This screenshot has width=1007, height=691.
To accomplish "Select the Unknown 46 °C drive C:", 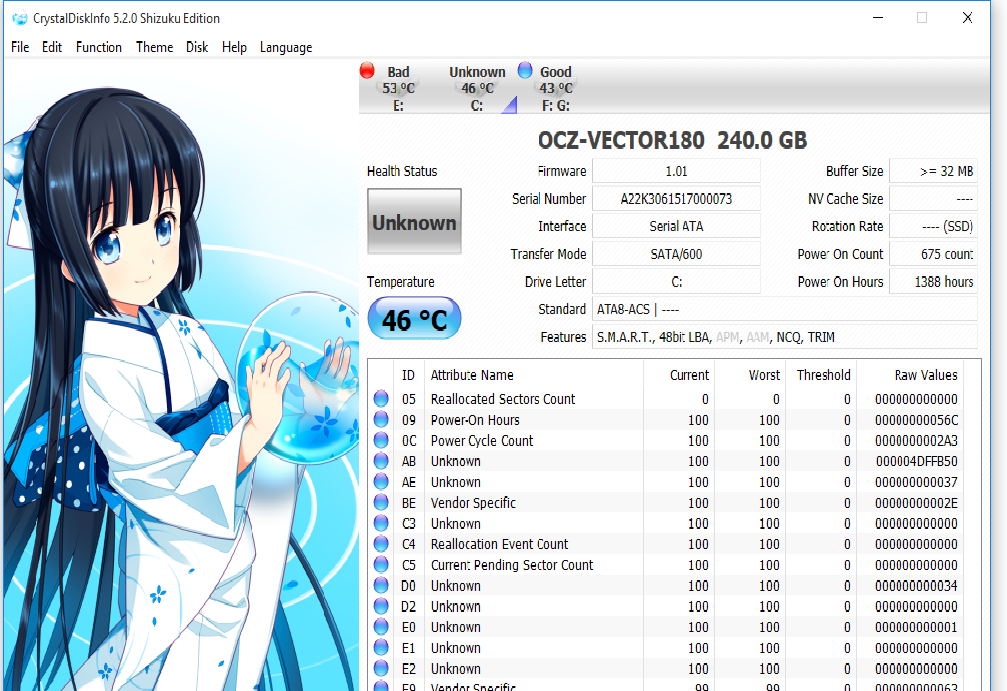I will tap(477, 89).
